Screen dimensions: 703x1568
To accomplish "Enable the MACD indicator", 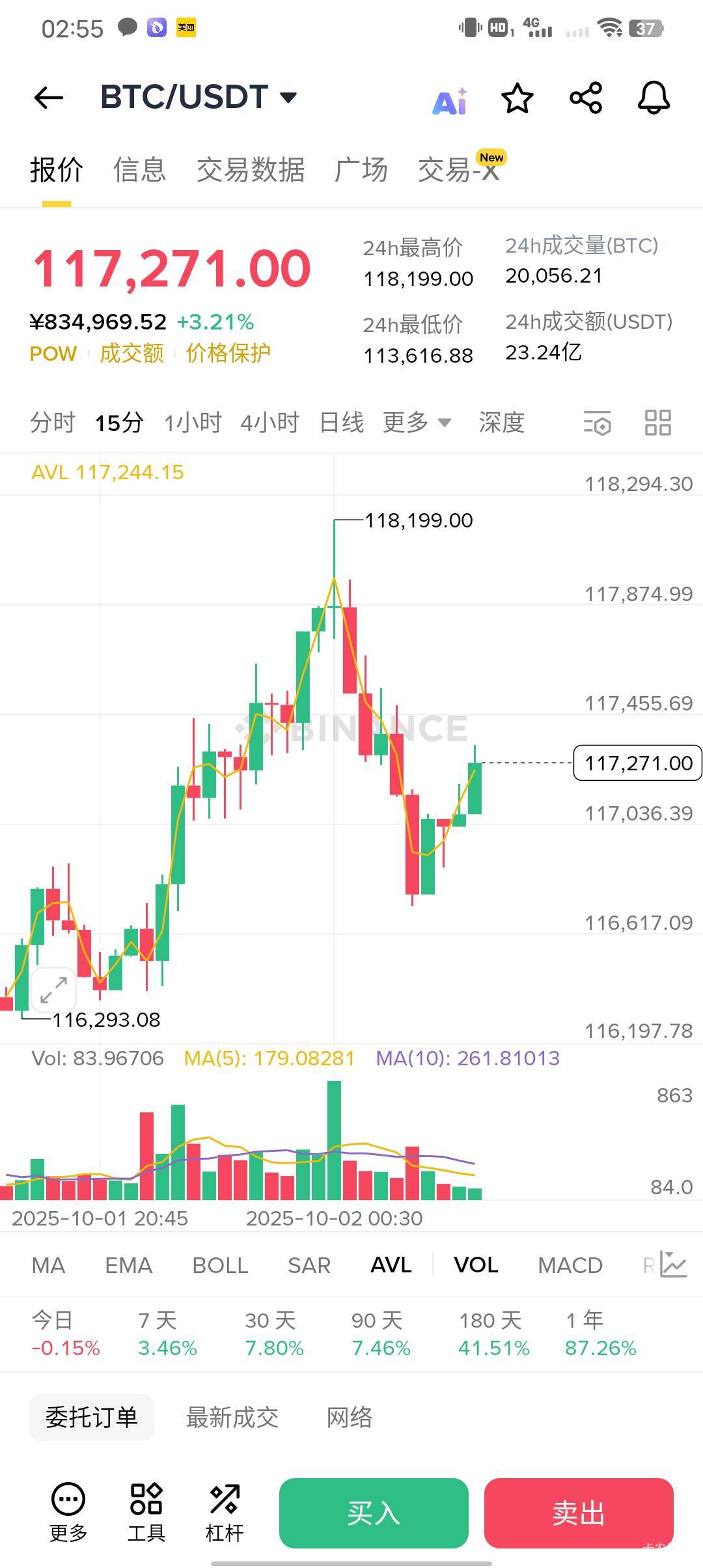I will (x=570, y=1265).
